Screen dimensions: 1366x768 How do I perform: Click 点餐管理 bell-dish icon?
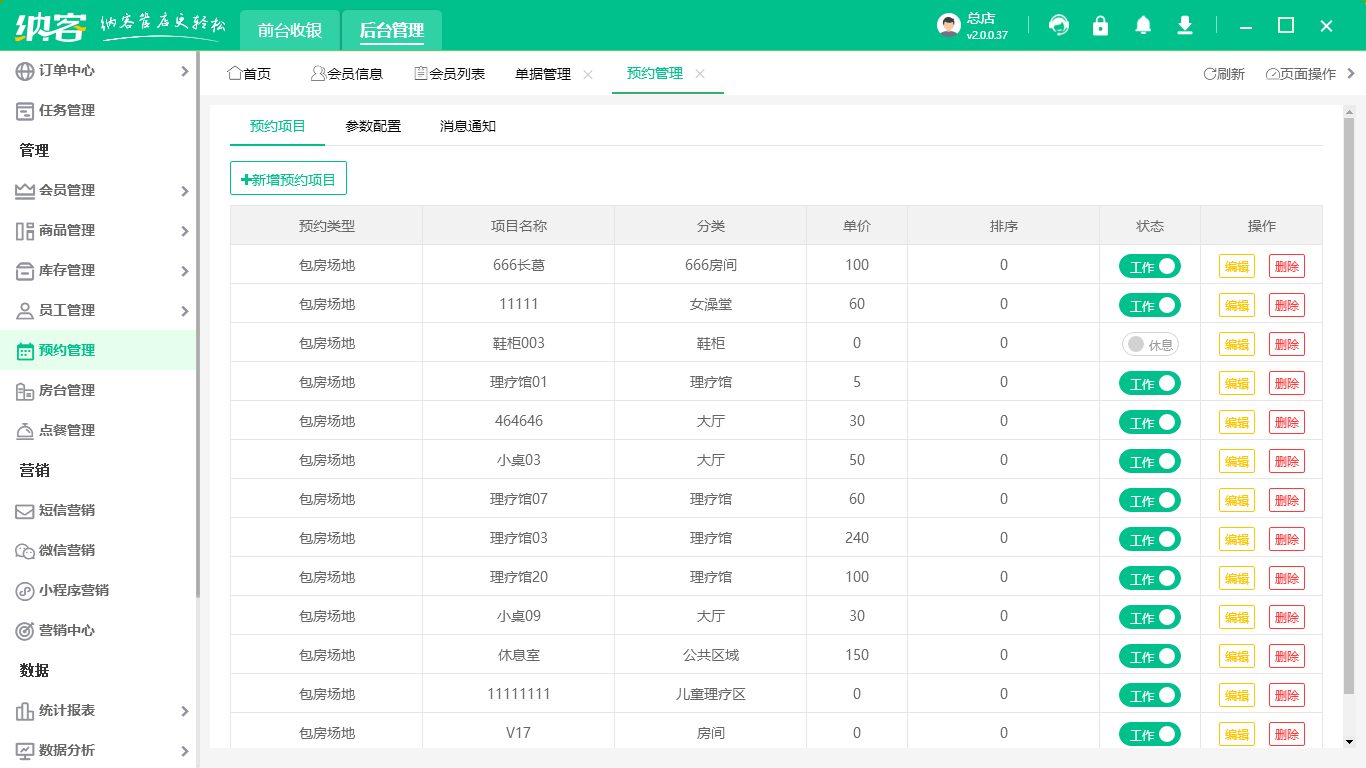(25, 431)
